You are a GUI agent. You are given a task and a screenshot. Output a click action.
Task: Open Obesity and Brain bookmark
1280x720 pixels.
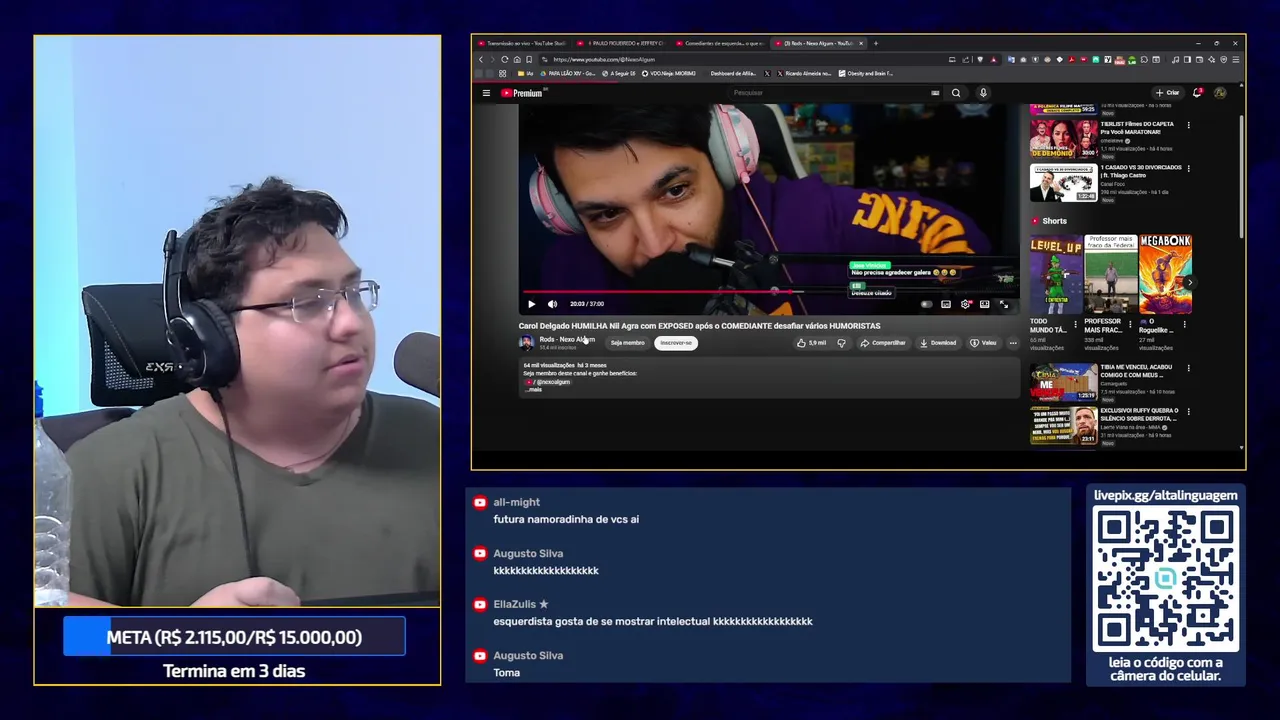pyautogui.click(x=866, y=73)
